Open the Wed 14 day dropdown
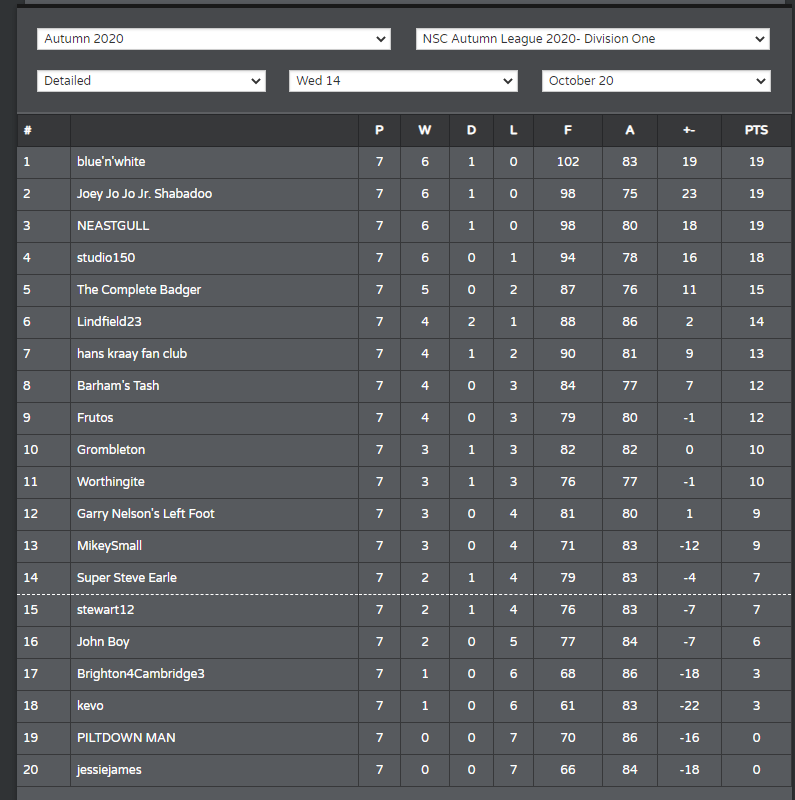 [403, 81]
